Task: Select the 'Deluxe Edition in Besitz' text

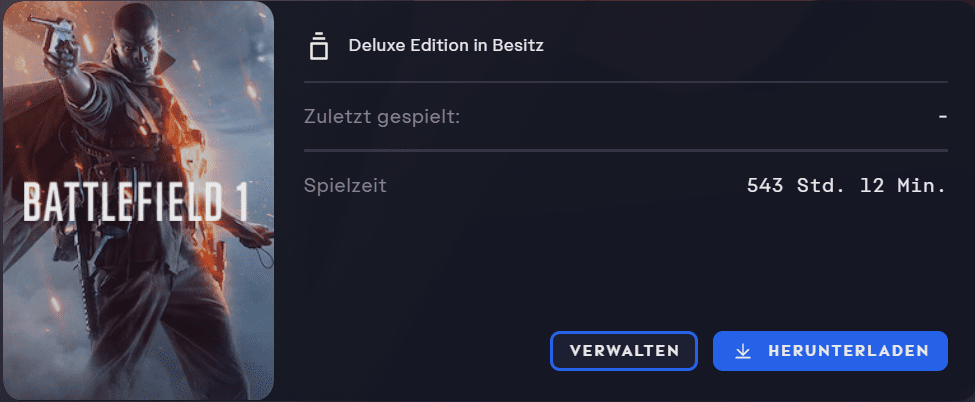Action: tap(446, 45)
